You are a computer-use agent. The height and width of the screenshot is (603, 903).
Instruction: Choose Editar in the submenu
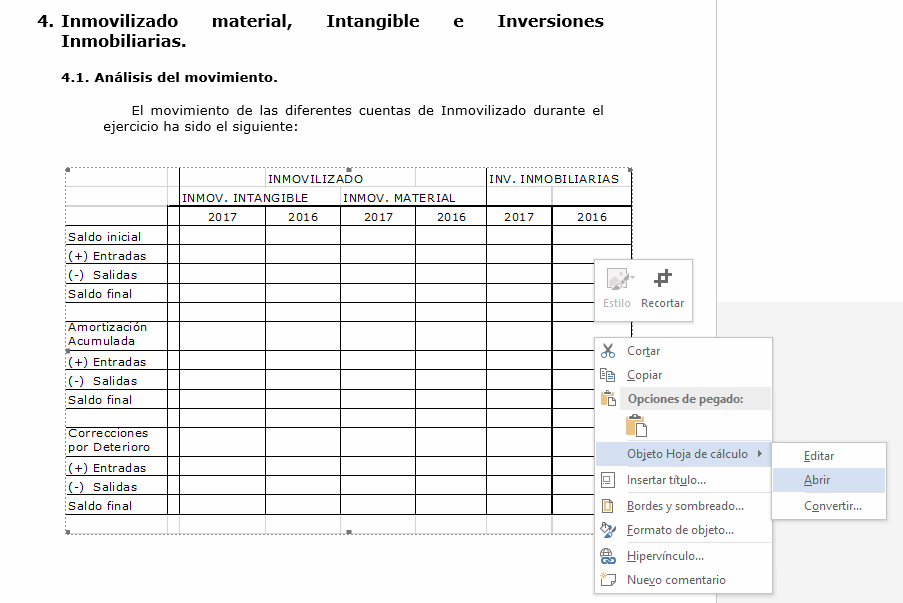pos(818,456)
